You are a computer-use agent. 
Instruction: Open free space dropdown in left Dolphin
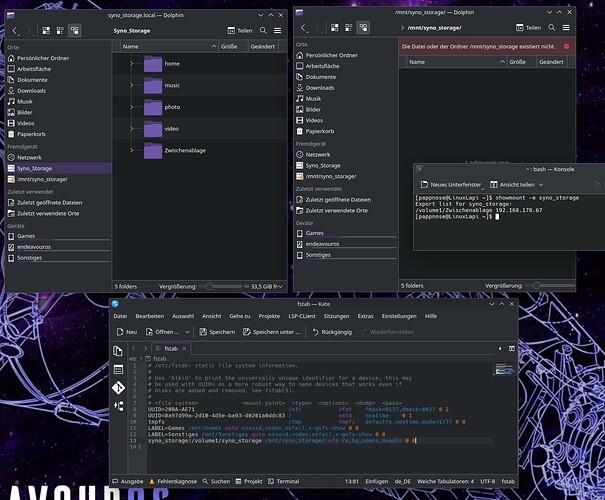pos(267,286)
